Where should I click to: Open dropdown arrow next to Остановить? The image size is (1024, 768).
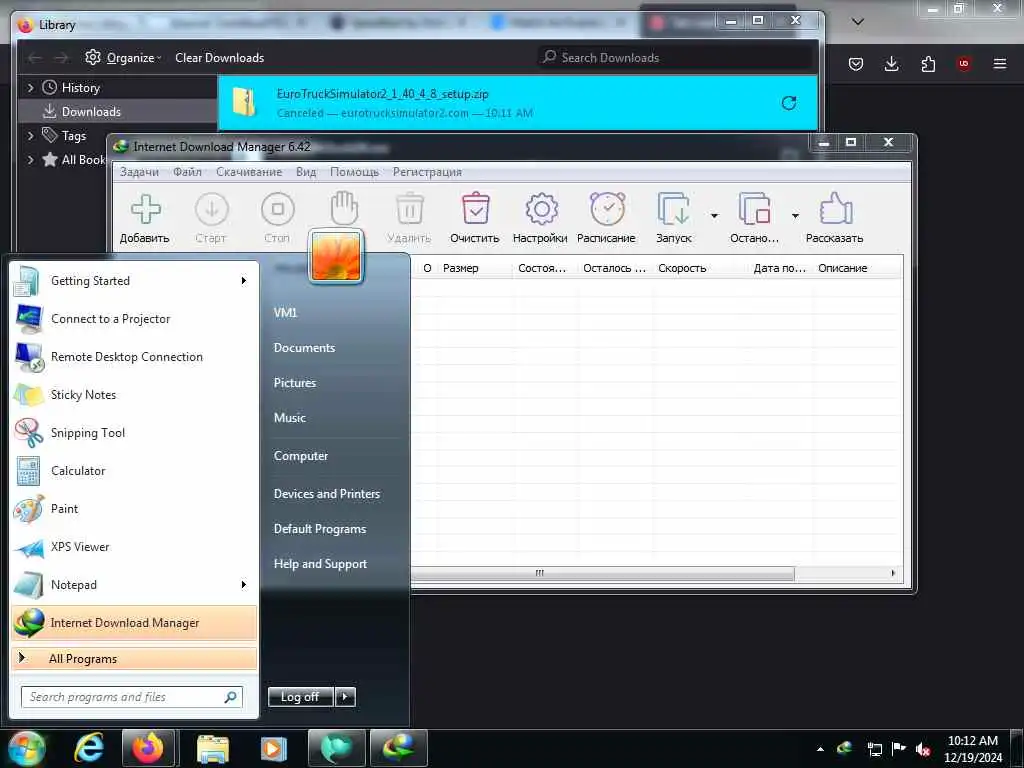coord(795,216)
